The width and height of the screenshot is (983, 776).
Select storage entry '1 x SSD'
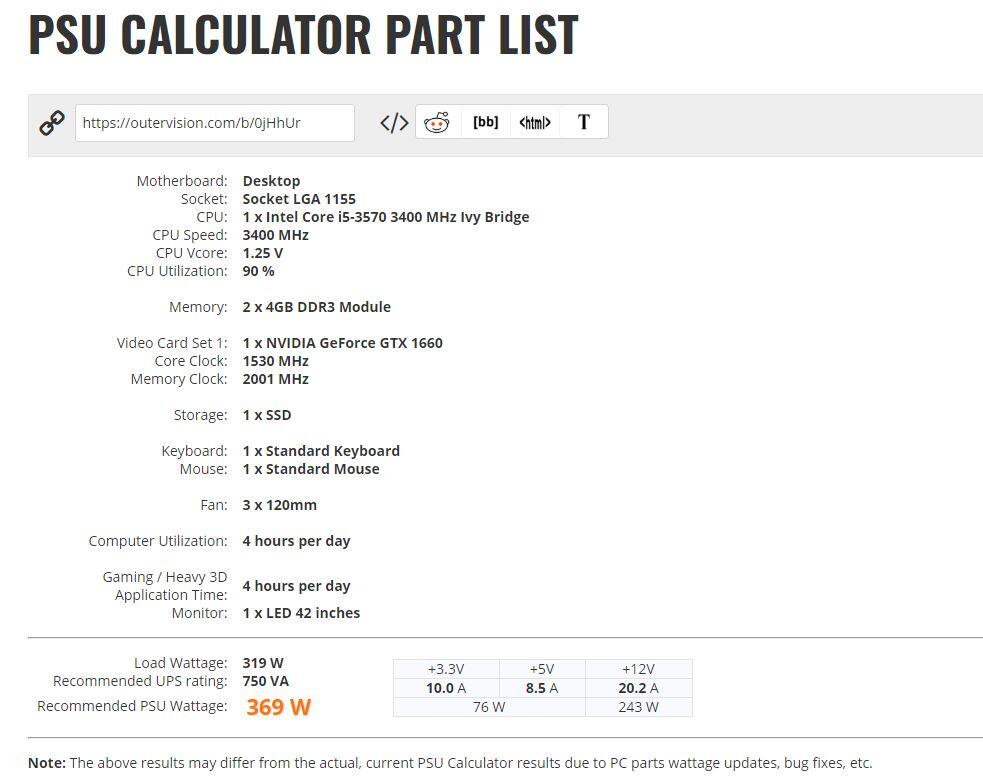[267, 415]
